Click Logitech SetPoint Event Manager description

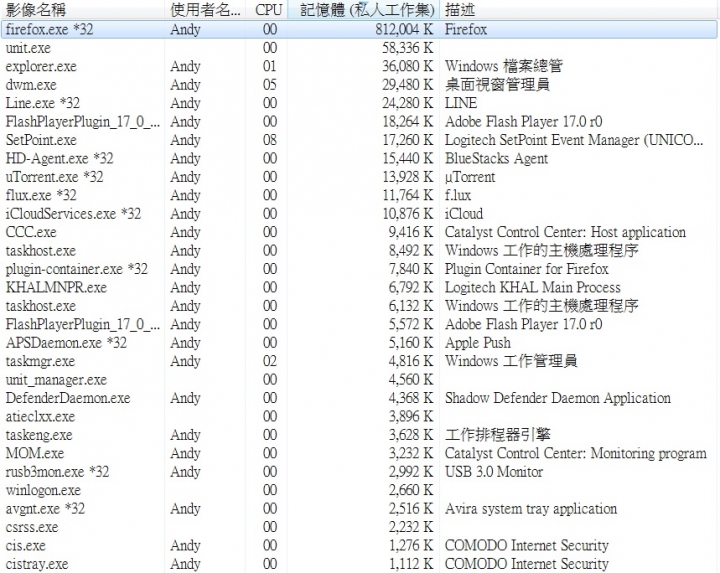[574, 140]
